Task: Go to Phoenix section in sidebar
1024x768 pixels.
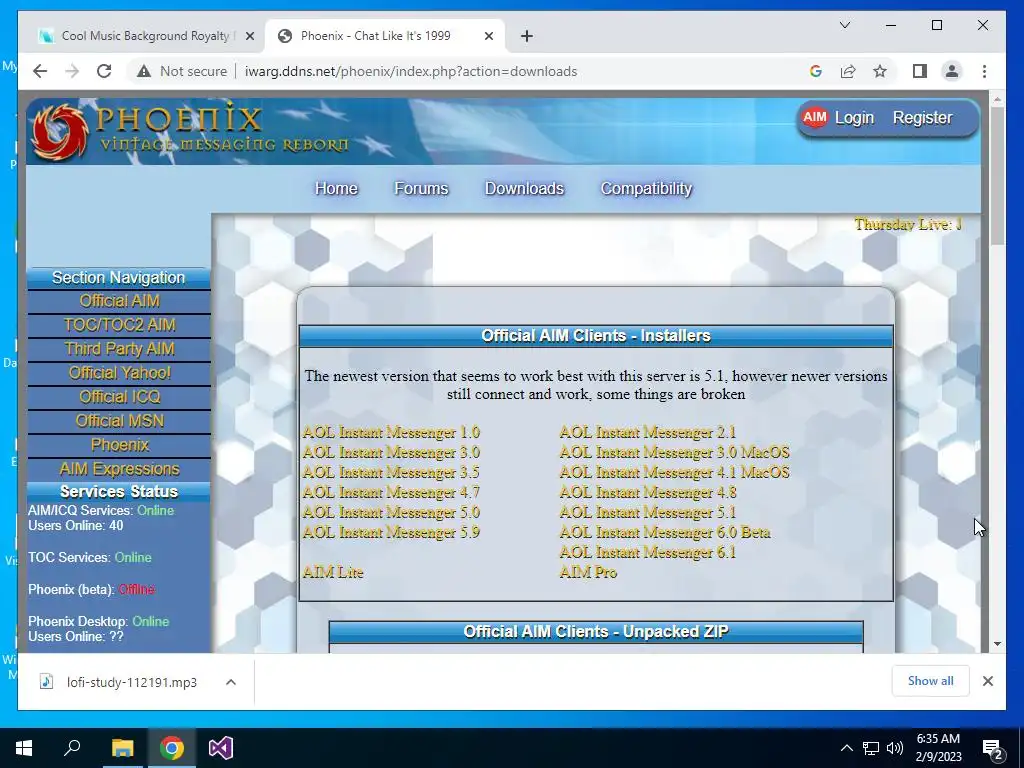Action: 119,445
